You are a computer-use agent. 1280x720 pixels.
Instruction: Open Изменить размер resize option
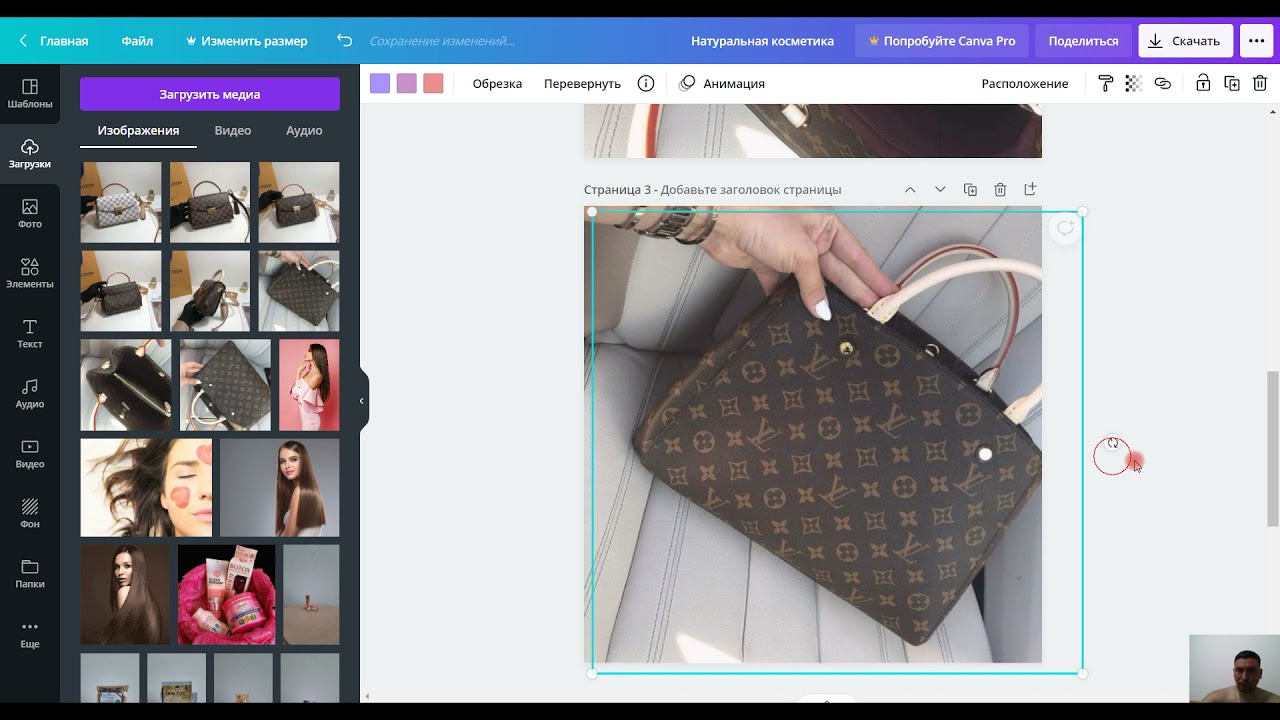pos(246,41)
